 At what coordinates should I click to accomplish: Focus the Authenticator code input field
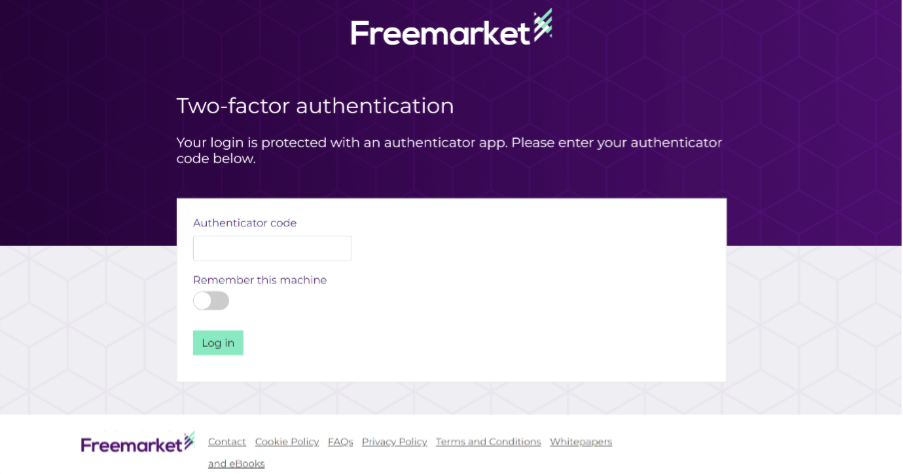(272, 248)
